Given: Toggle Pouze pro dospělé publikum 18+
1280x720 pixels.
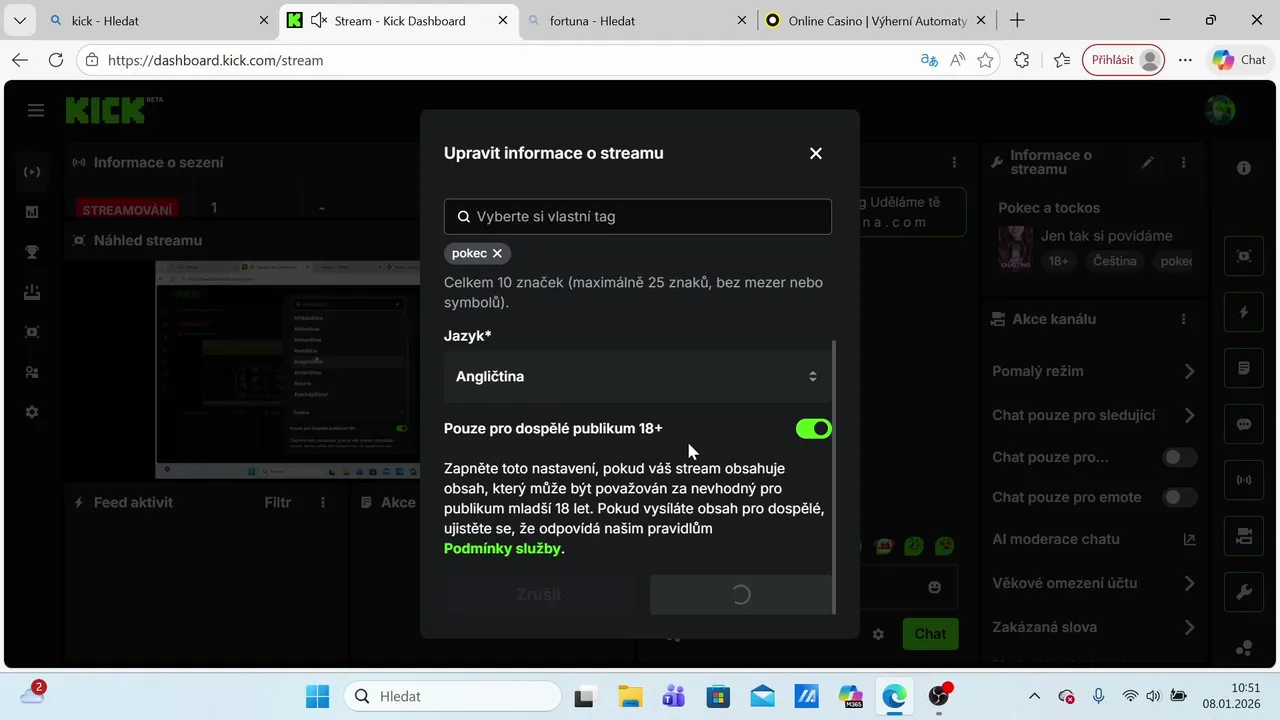Looking at the screenshot, I should 814,428.
